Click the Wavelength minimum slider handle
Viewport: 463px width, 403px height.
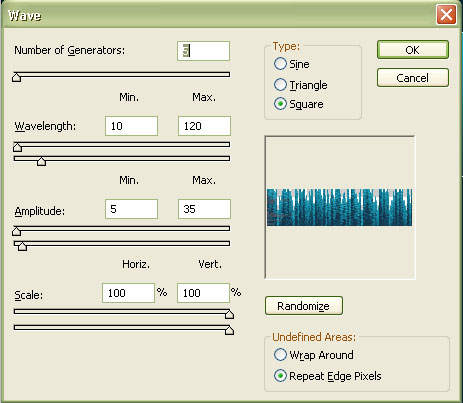point(17,147)
